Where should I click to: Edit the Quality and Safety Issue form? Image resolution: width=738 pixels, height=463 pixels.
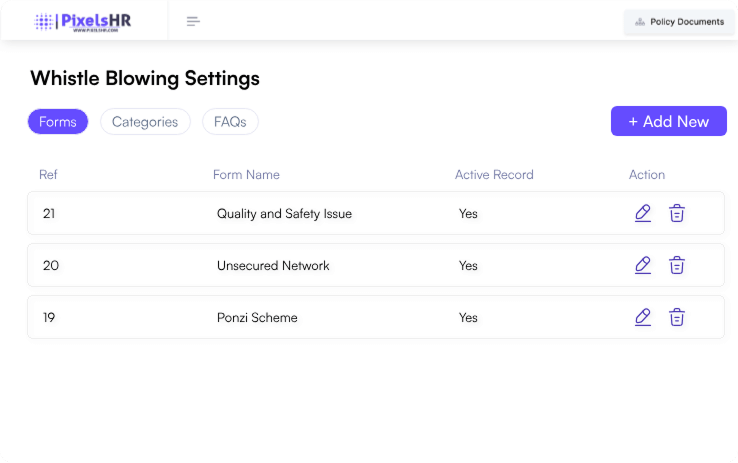point(643,213)
